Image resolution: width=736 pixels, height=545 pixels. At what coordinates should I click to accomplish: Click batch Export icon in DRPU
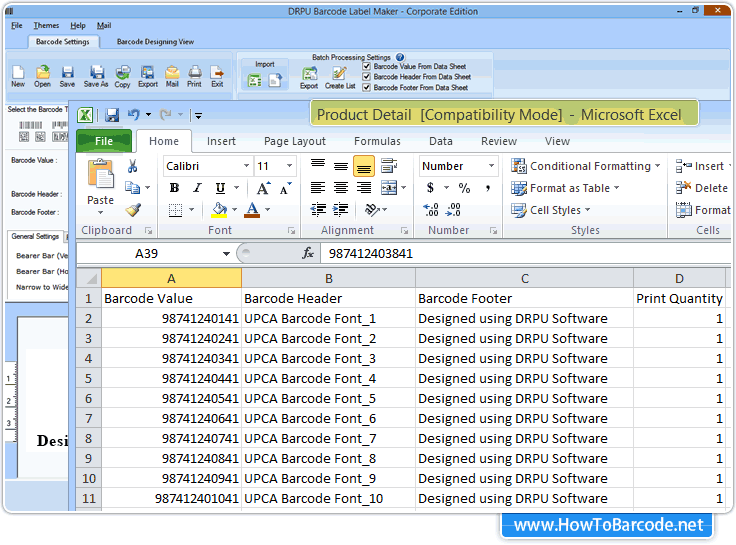point(309,74)
